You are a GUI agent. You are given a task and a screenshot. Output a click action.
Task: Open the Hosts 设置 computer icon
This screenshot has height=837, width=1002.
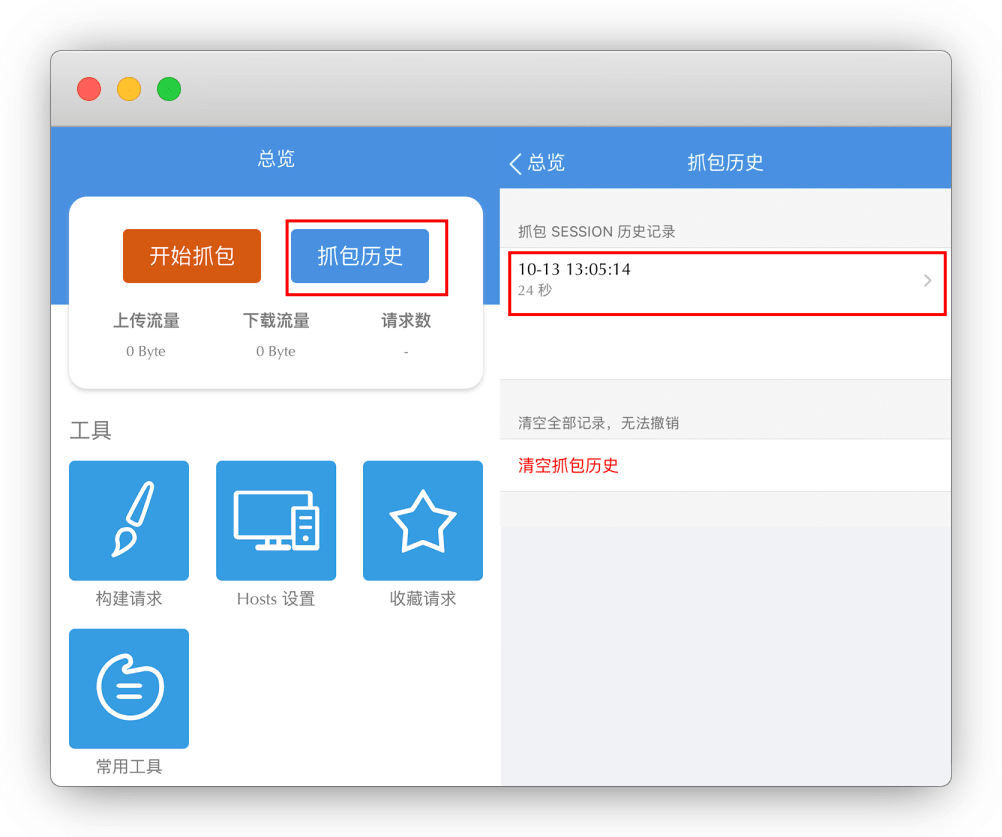point(276,520)
